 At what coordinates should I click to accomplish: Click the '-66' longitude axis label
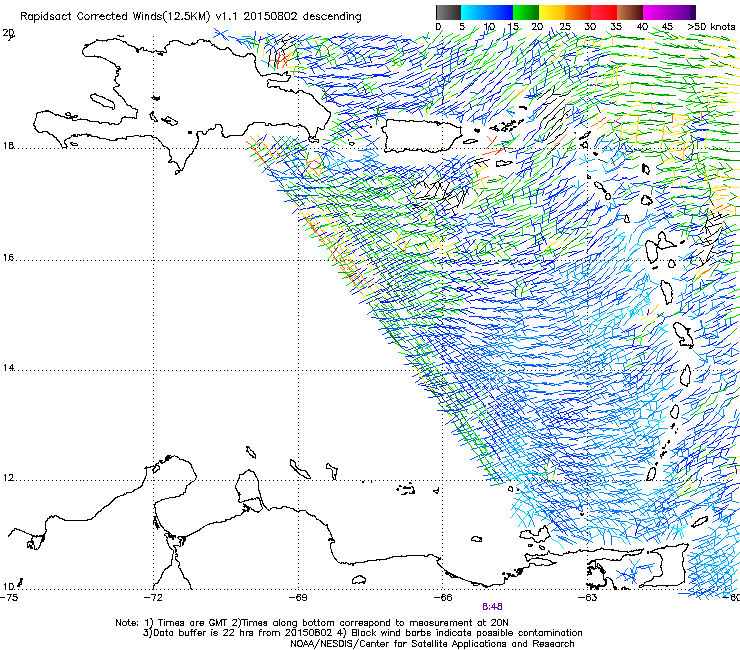(x=443, y=598)
